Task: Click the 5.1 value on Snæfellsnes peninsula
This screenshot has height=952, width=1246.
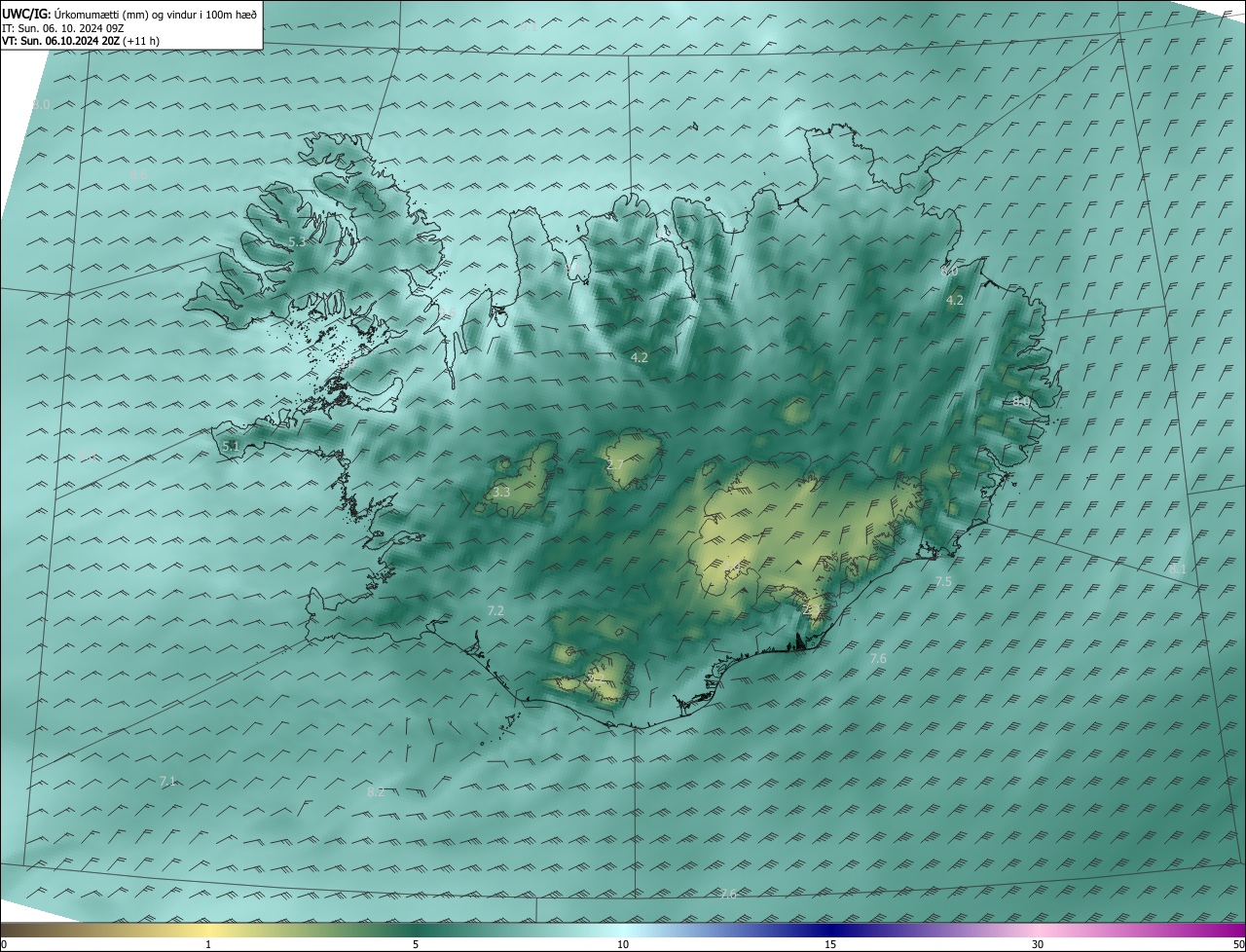Action: click(230, 447)
